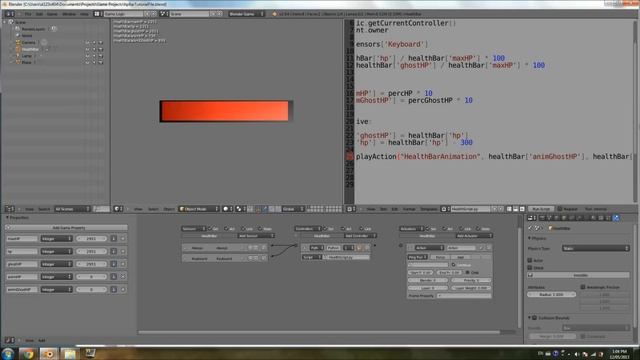Click the Invisible button in Physics panel
The height and width of the screenshot is (360, 640).
(578, 276)
